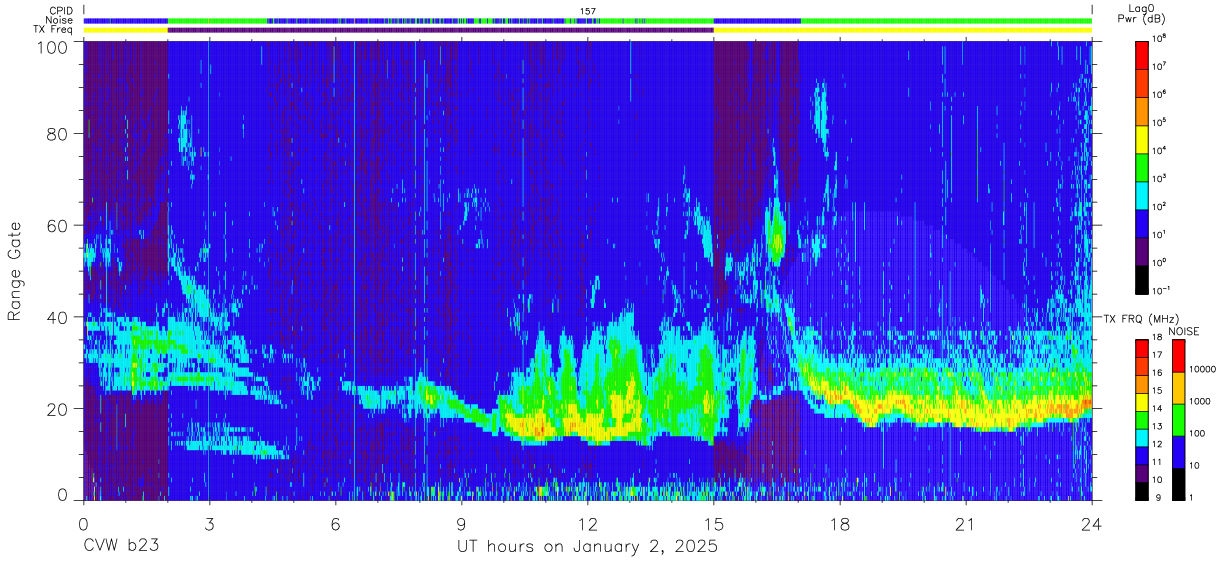Click the red segment of TX FRQ colorbar

click(1144, 349)
